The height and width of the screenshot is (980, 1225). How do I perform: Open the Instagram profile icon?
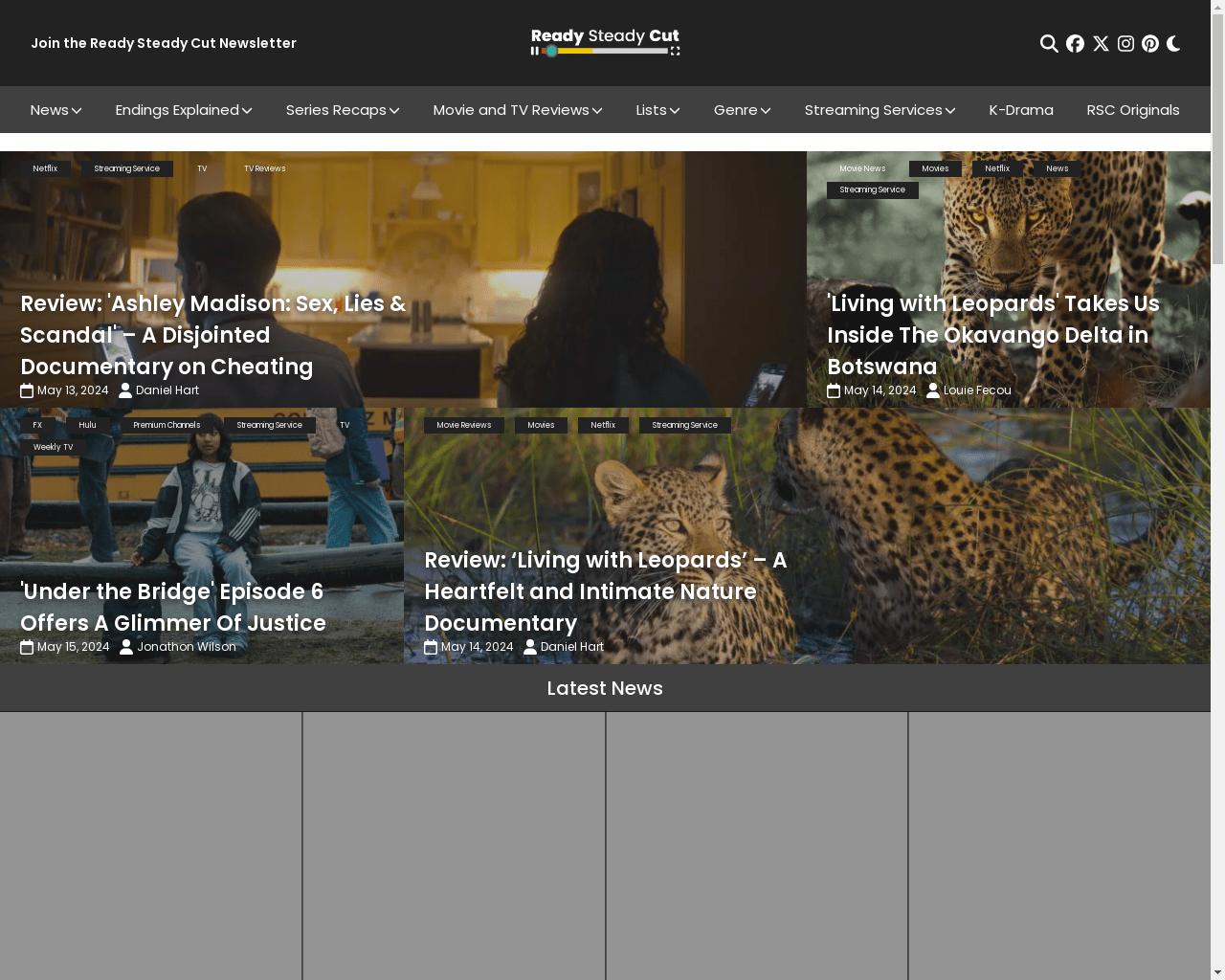[x=1125, y=44]
